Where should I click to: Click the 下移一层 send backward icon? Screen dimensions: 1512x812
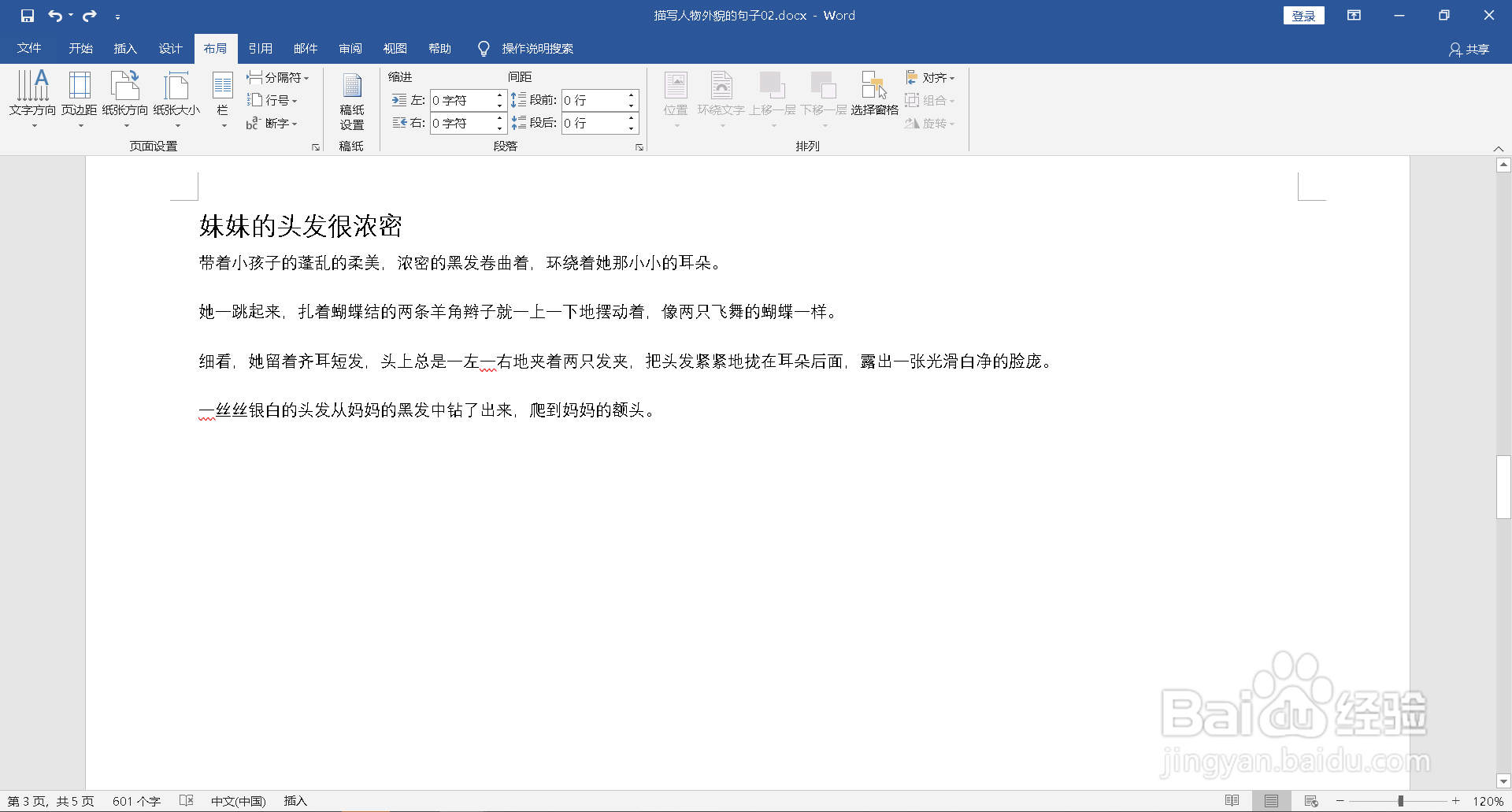tap(824, 85)
